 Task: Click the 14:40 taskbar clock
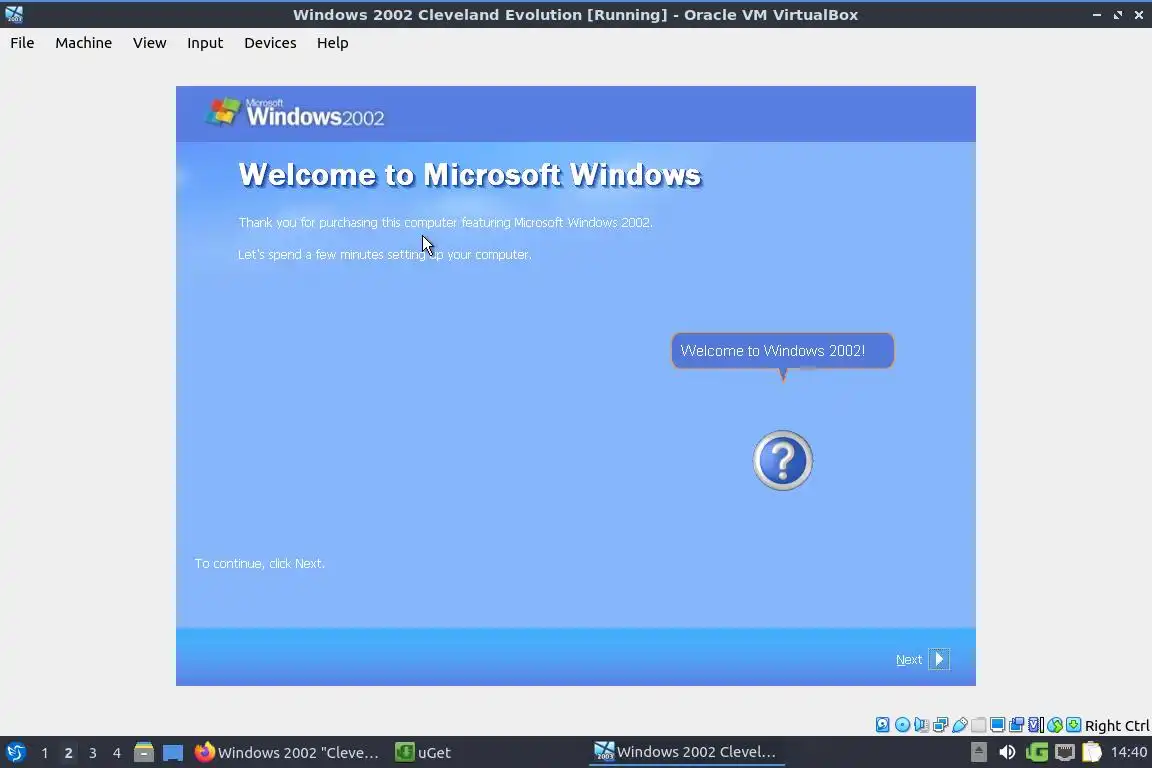point(1128,752)
